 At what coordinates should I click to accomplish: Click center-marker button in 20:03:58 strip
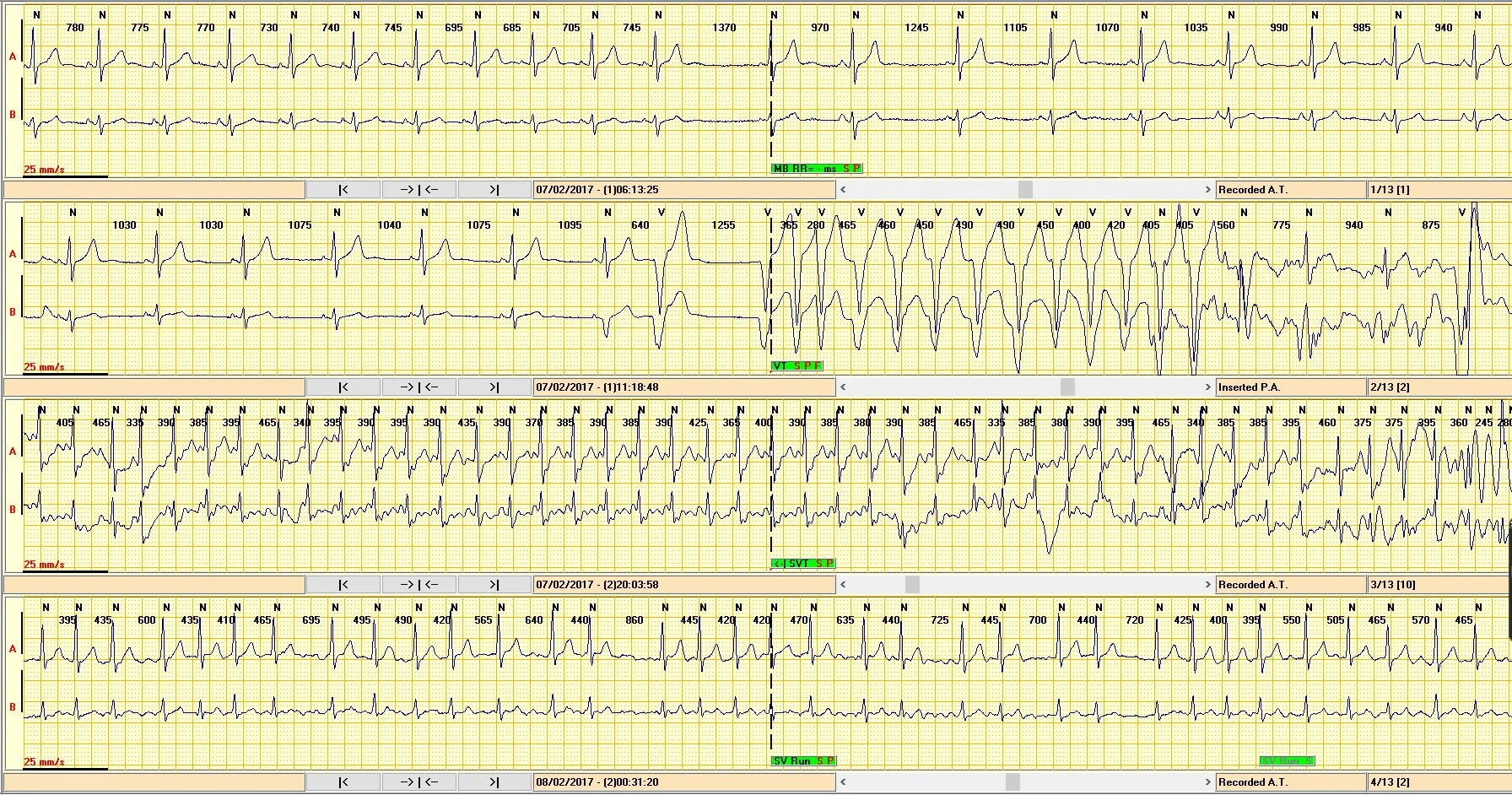pyautogui.click(x=418, y=585)
